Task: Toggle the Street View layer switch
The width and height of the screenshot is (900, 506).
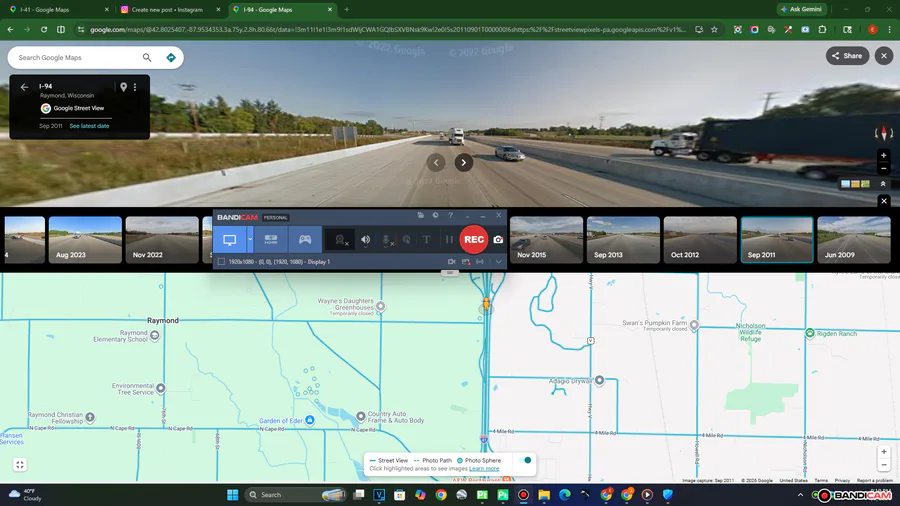Action: coord(525,460)
